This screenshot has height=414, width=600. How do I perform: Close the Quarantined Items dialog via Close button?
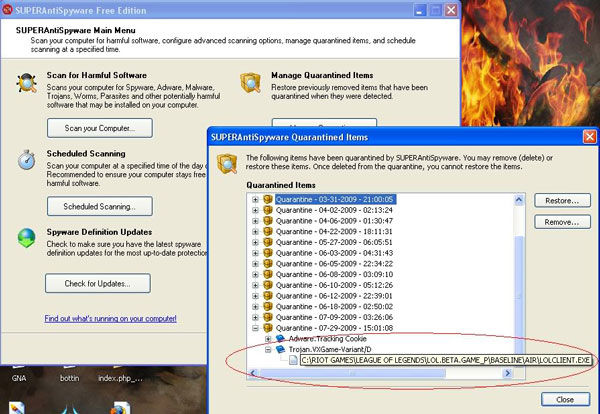566,399
